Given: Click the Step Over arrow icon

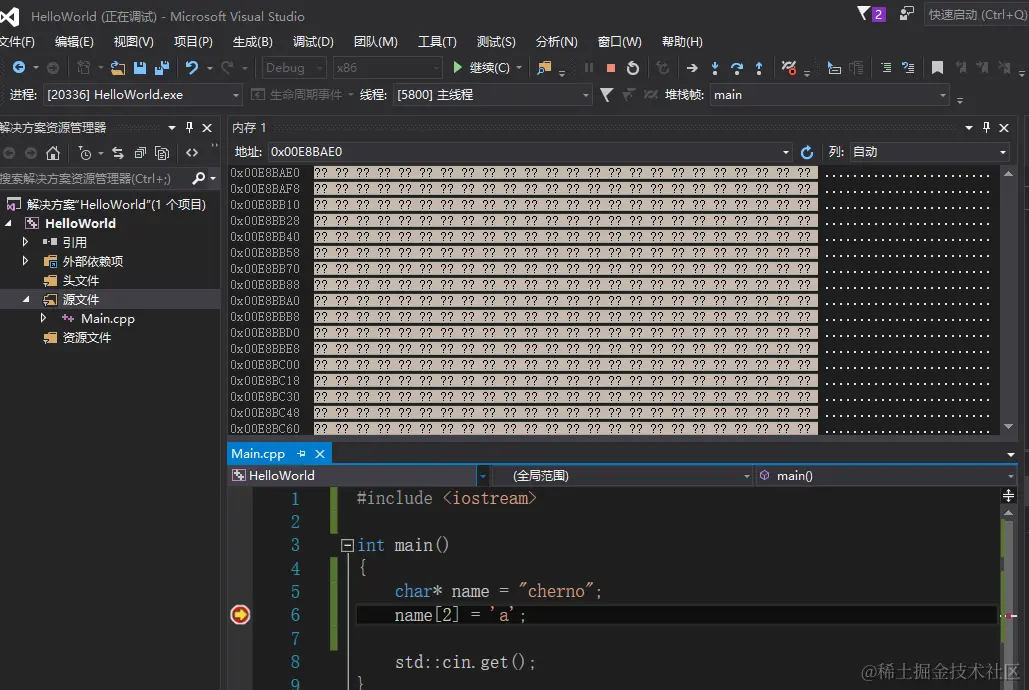Looking at the screenshot, I should [x=737, y=68].
